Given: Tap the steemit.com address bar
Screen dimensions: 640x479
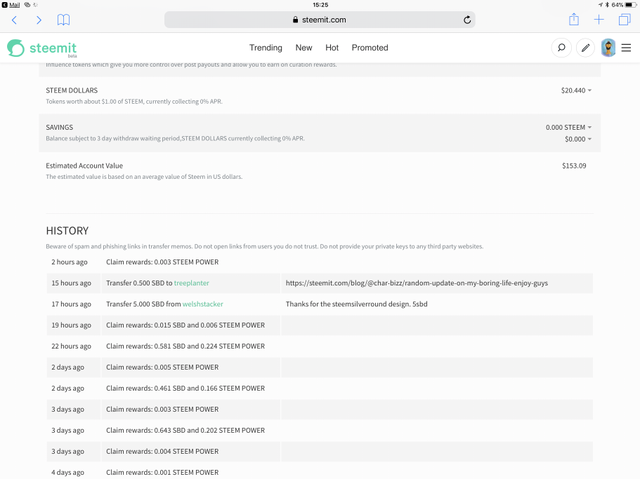Looking at the screenshot, I should click(x=320, y=20).
